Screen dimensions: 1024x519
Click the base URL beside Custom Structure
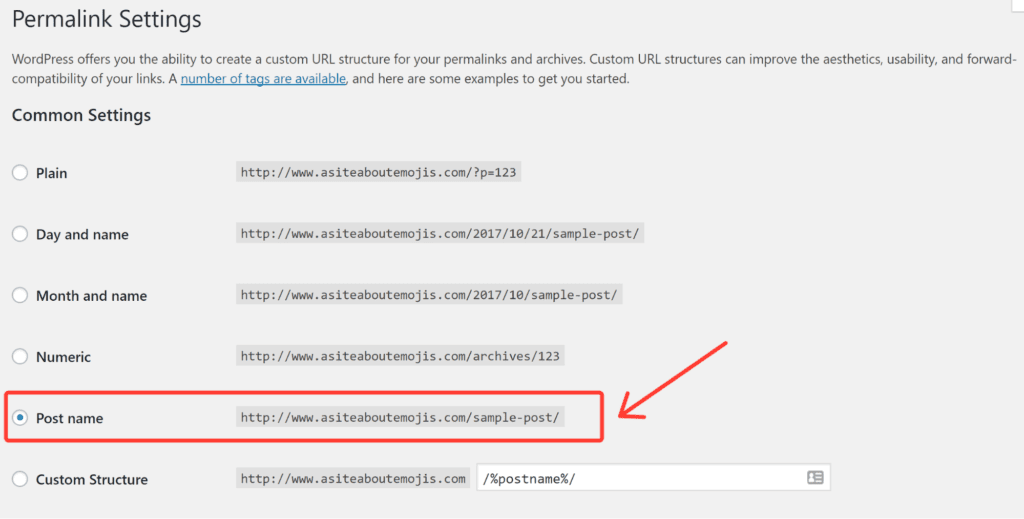tap(353, 479)
